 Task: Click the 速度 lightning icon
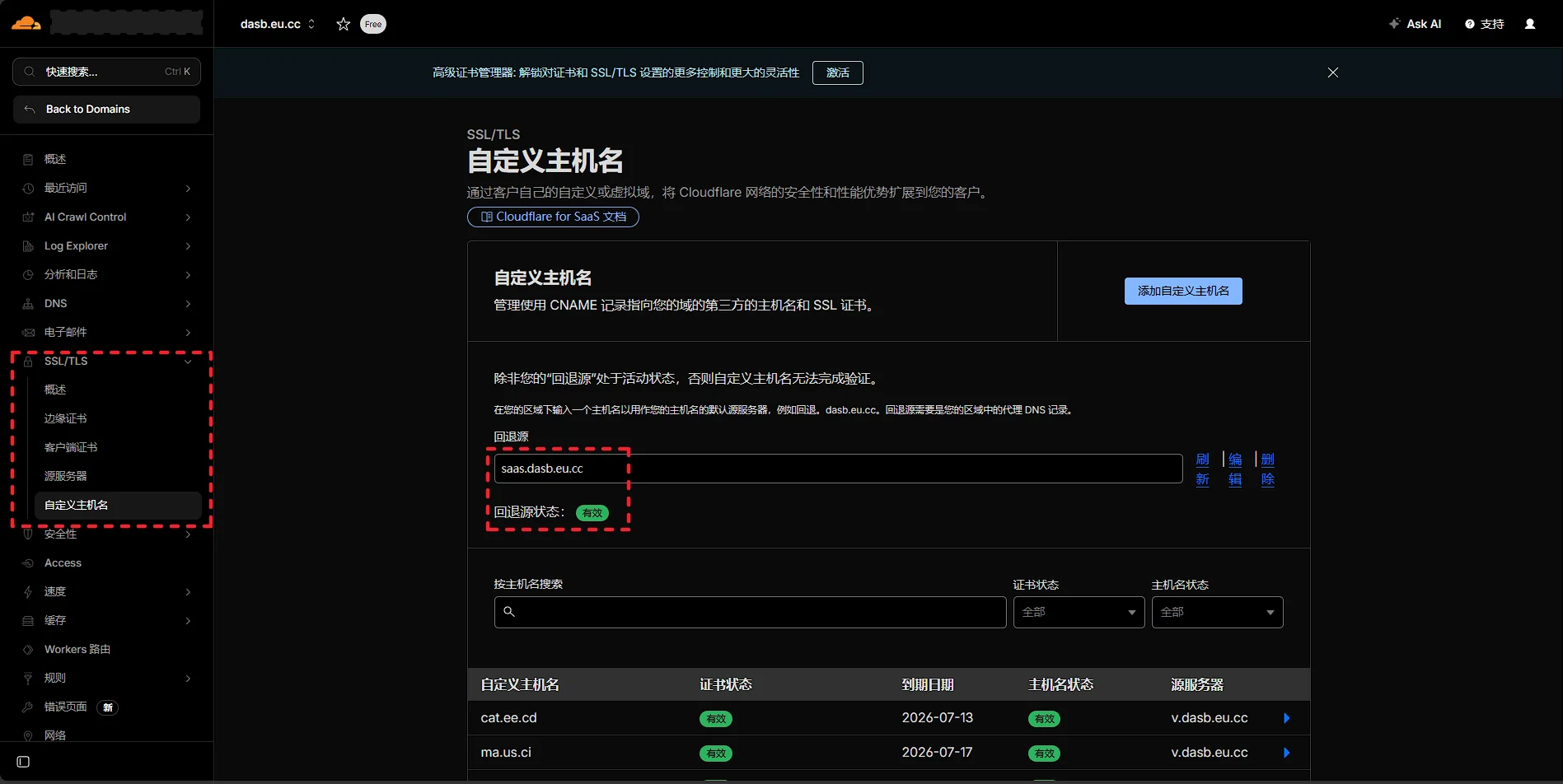pos(28,591)
